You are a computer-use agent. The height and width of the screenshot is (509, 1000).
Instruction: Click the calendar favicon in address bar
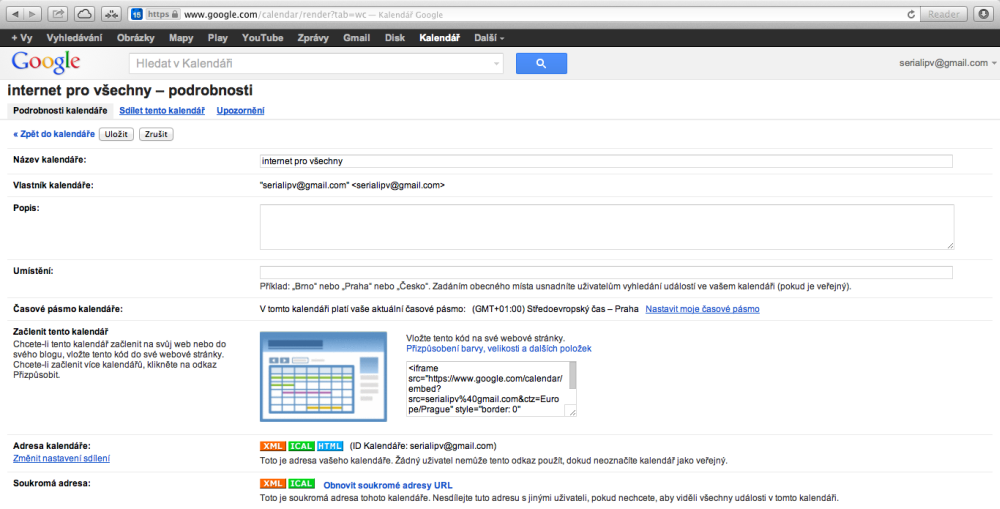(136, 14)
